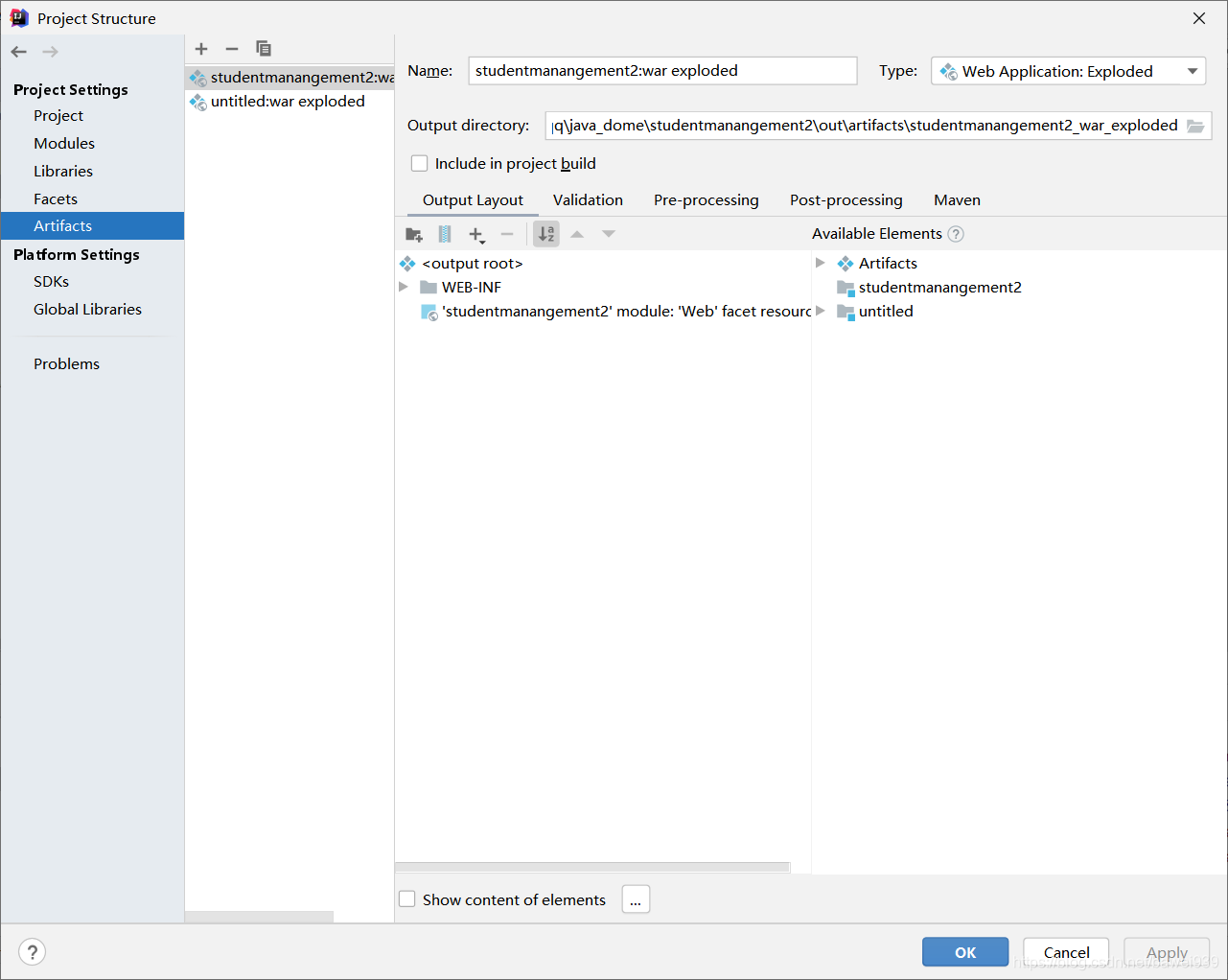Click the Cancel button
The width and height of the screenshot is (1228, 980).
click(x=1066, y=952)
